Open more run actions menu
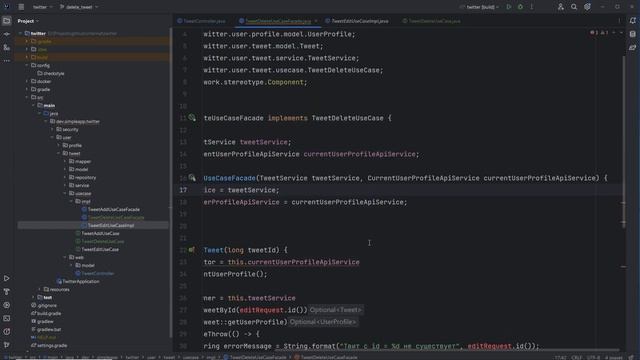Viewport: 640px width, 360px height. (531, 7)
